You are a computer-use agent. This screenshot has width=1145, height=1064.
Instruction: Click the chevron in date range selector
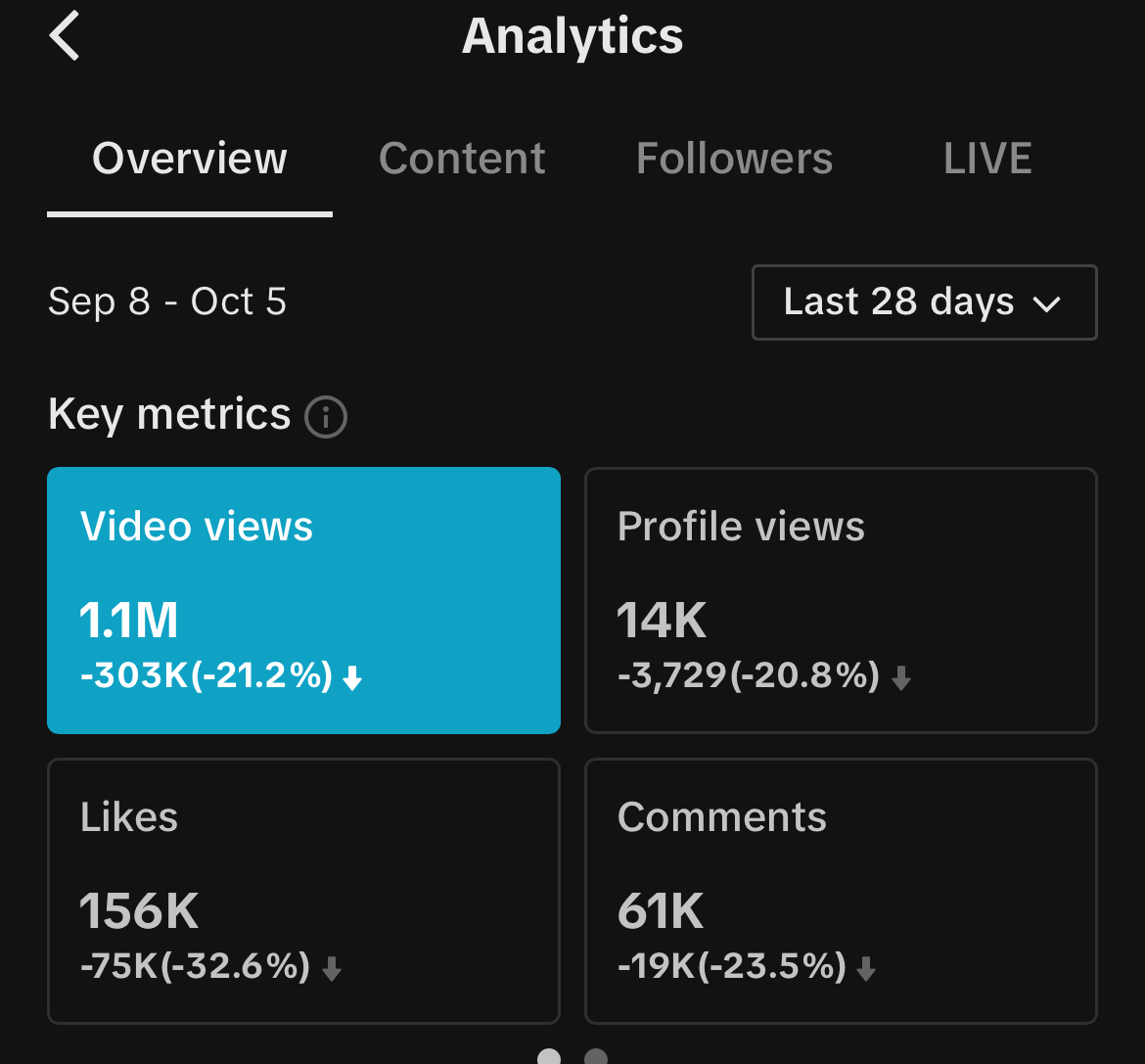pyautogui.click(x=1047, y=304)
